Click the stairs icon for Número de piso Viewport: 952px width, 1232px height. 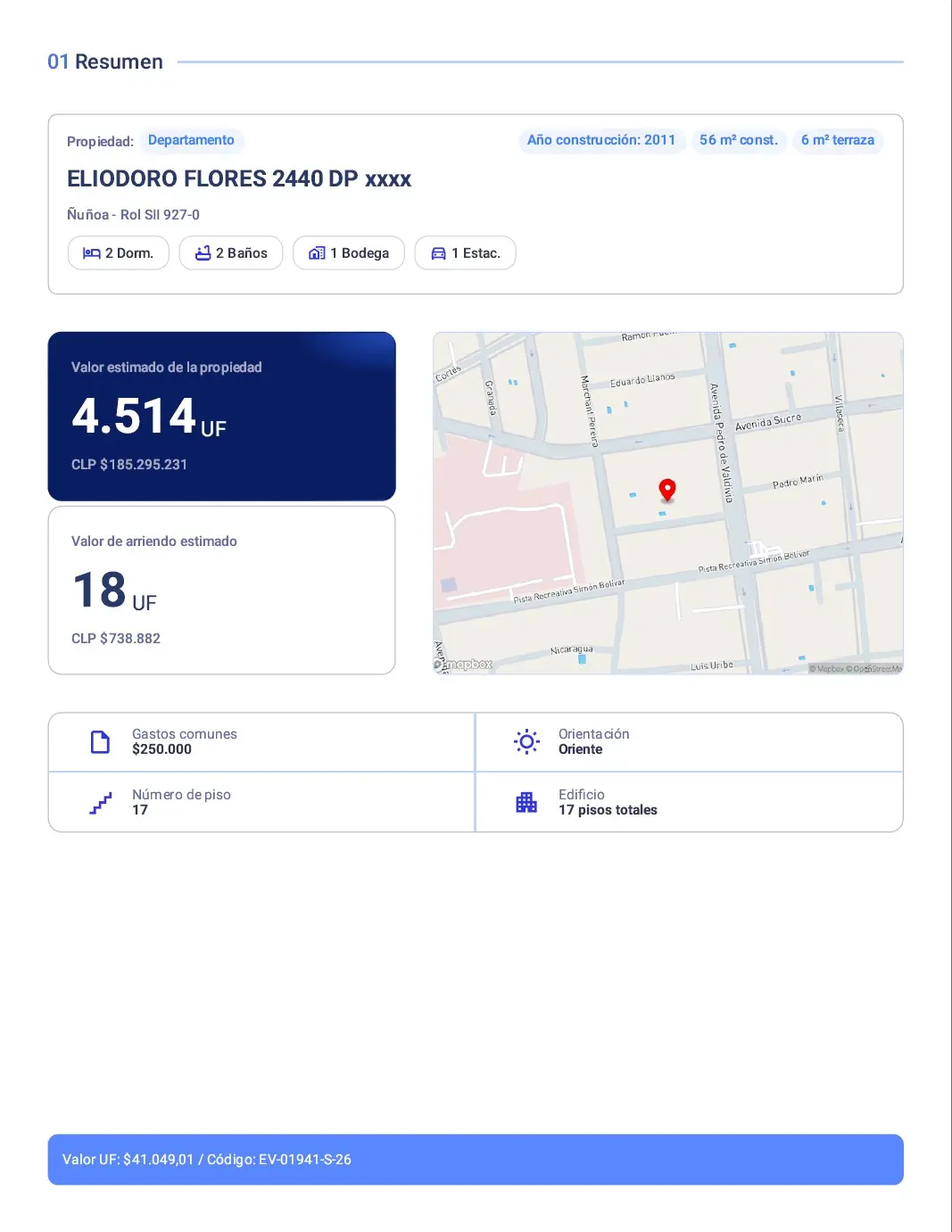click(101, 803)
